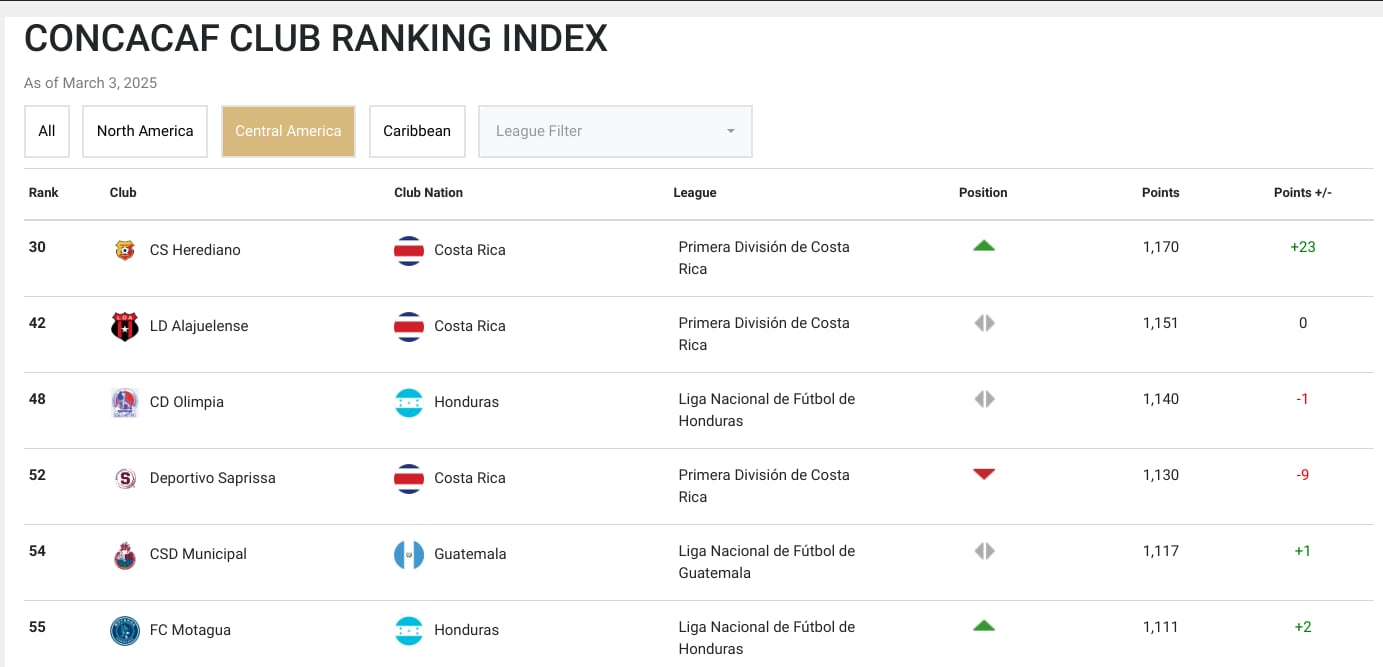Click the Deportivo Saprissa club name
This screenshot has height=667, width=1383.
point(212,478)
